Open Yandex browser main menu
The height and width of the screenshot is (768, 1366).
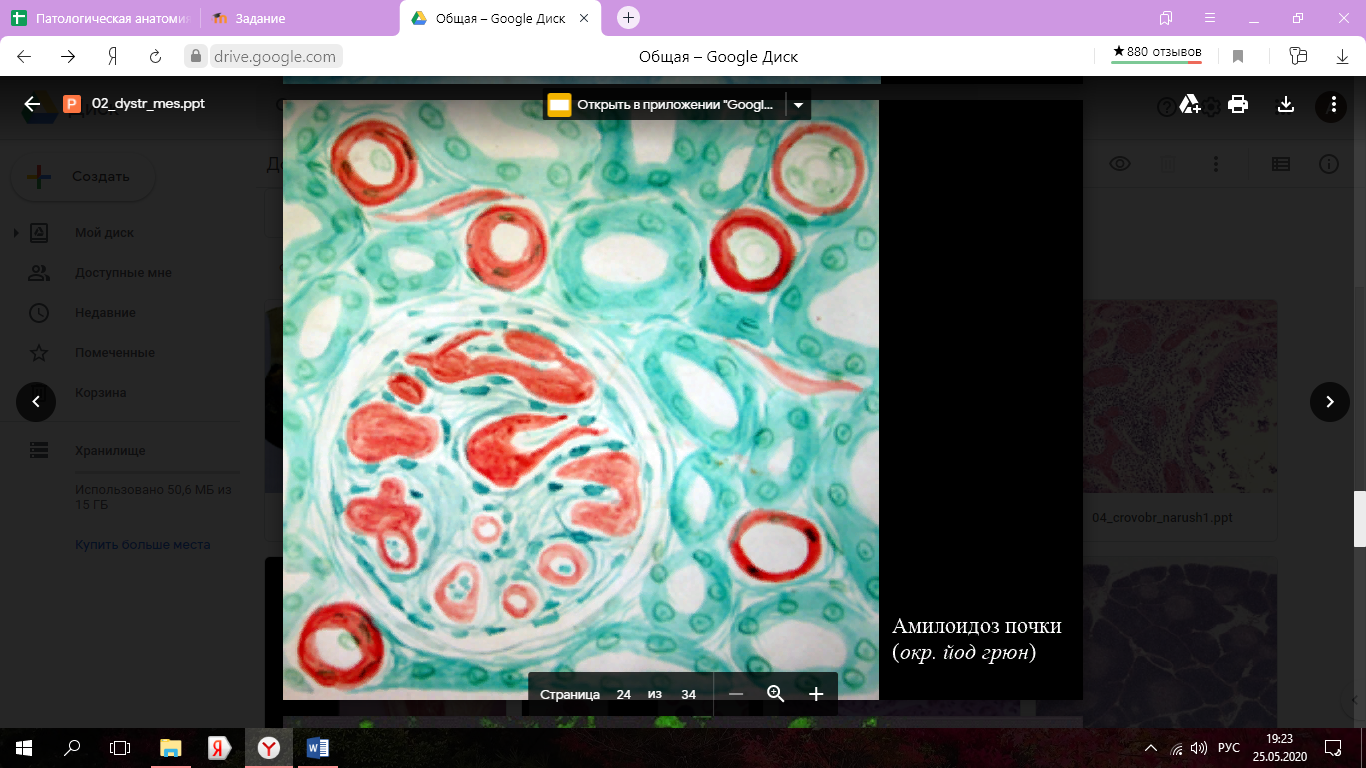click(x=1210, y=18)
